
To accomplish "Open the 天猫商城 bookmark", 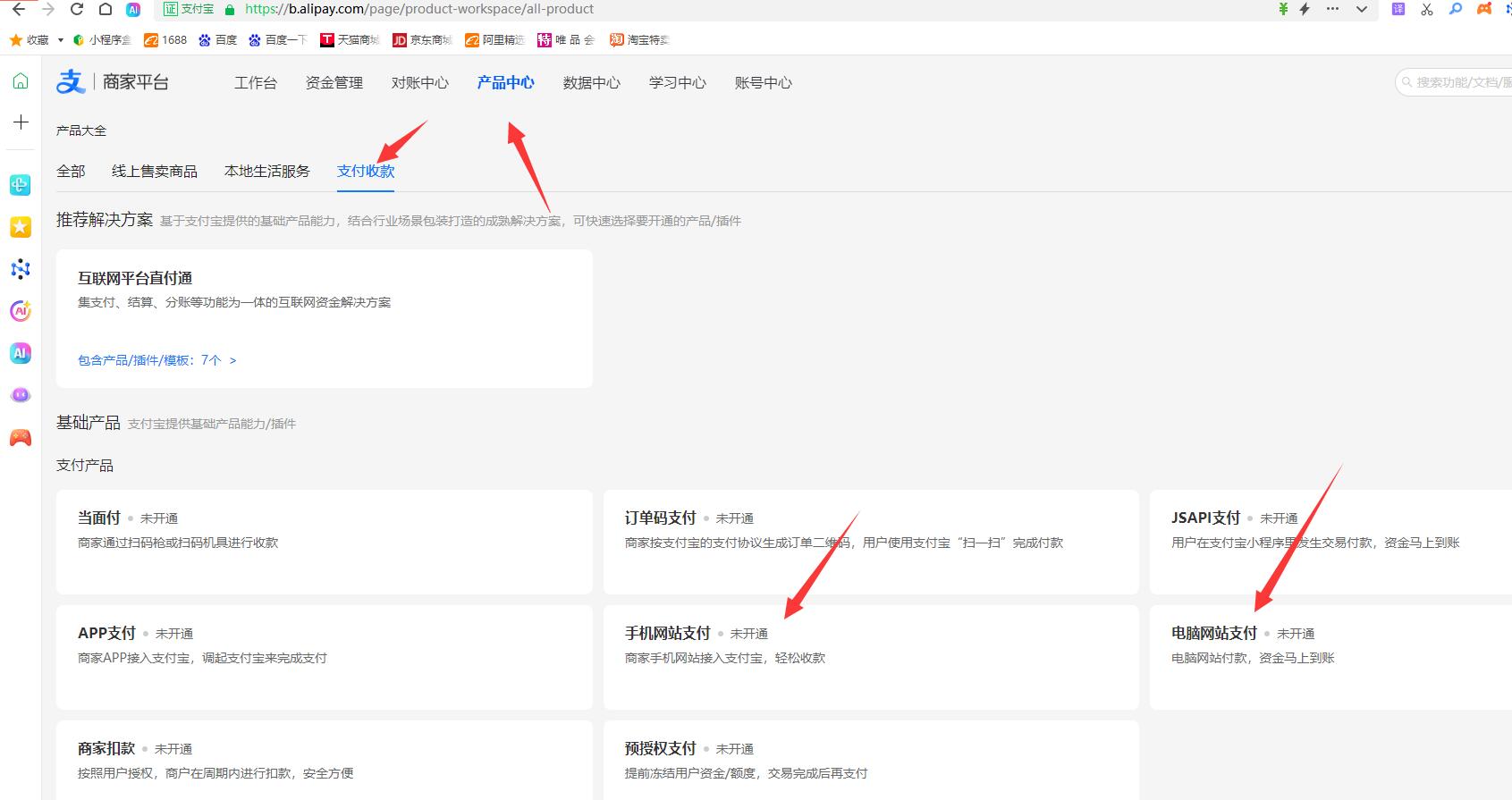I will tap(350, 39).
